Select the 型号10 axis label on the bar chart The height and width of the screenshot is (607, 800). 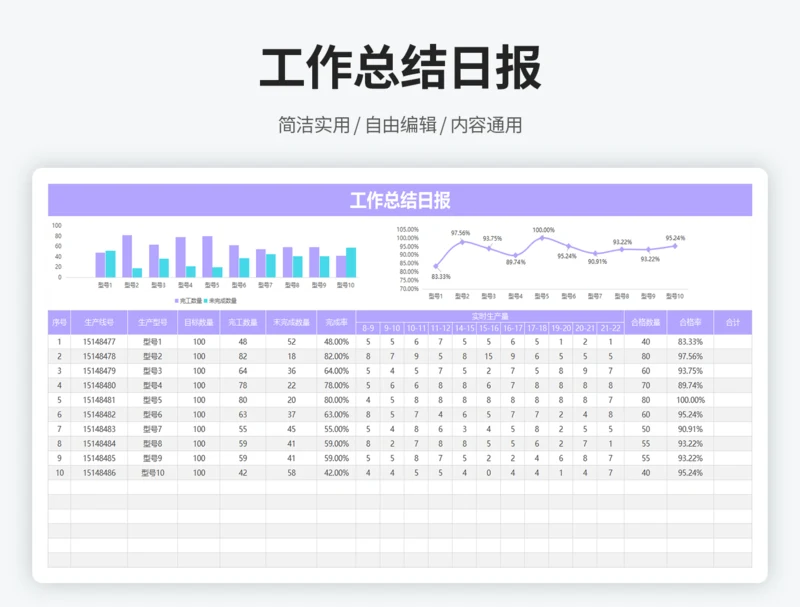[343, 284]
